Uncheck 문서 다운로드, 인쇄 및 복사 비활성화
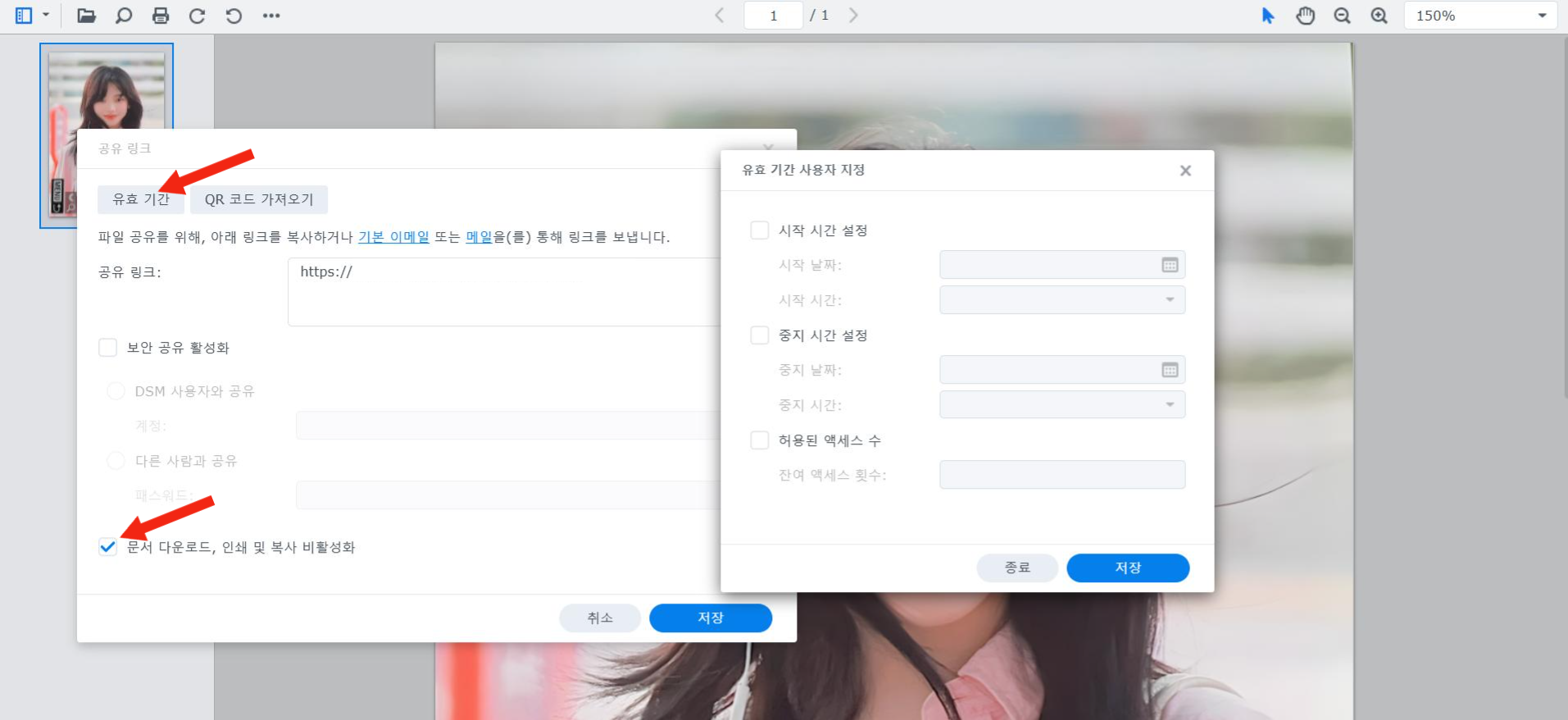The image size is (1568, 720). point(107,547)
